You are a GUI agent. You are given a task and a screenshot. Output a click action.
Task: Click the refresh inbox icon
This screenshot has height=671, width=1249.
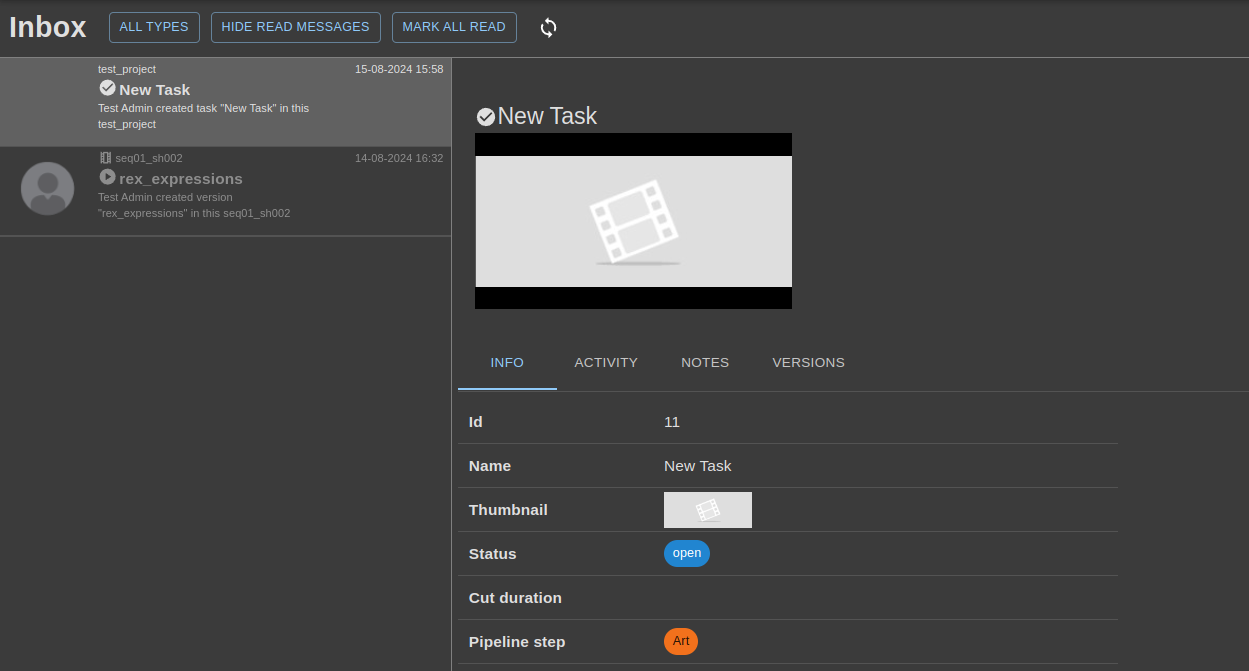(548, 28)
